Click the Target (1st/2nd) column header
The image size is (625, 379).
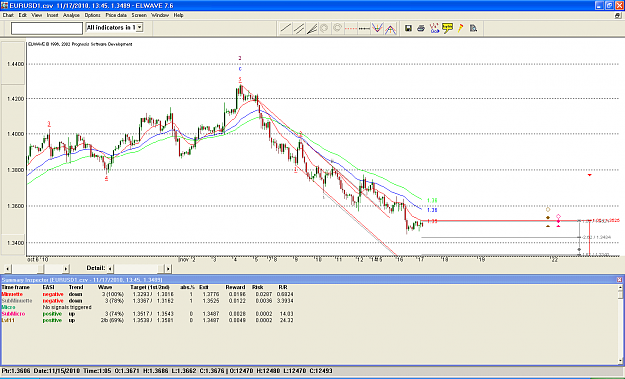(x=150, y=287)
